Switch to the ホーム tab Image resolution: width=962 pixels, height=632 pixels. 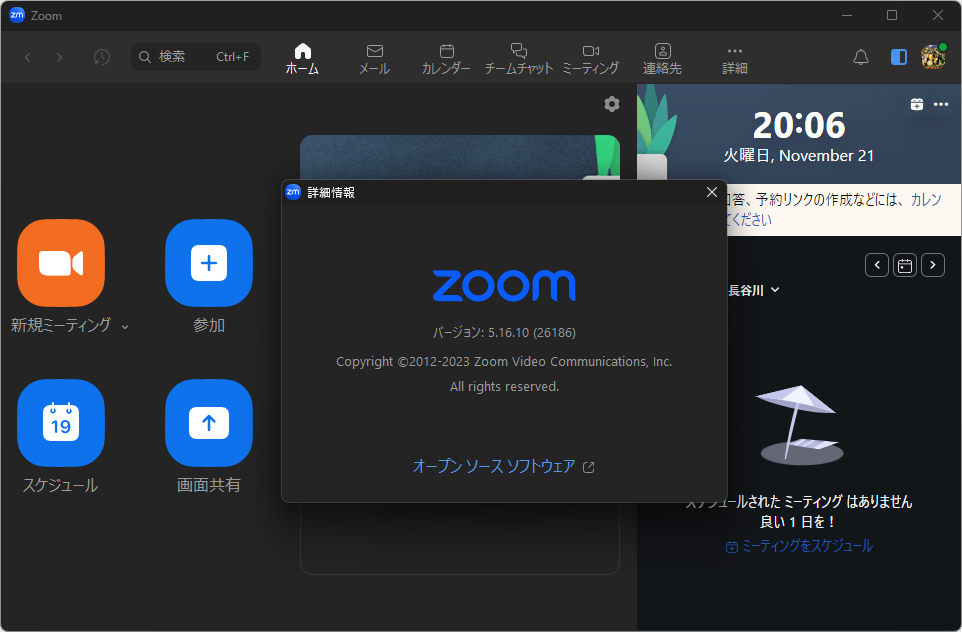pyautogui.click(x=302, y=57)
